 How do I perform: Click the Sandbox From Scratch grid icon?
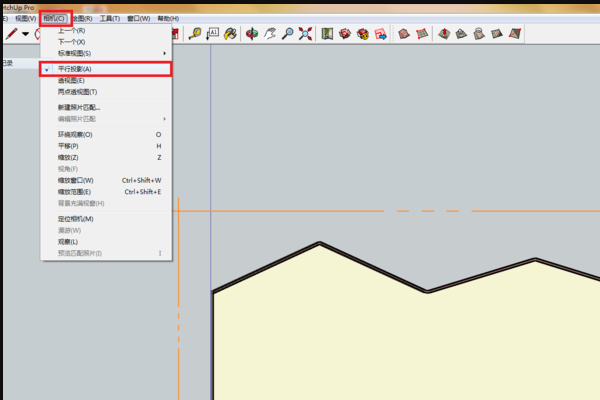tap(422, 34)
